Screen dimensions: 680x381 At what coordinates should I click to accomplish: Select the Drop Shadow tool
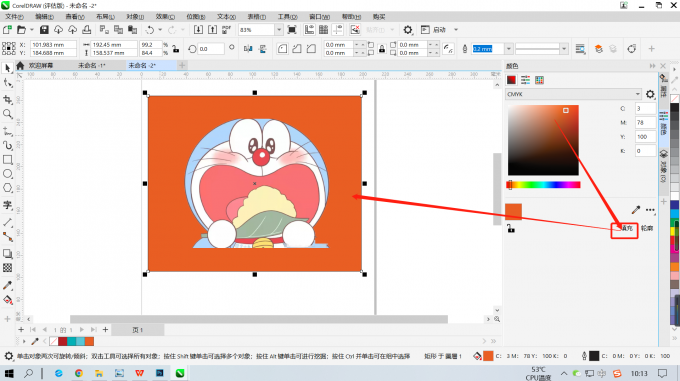point(7,254)
